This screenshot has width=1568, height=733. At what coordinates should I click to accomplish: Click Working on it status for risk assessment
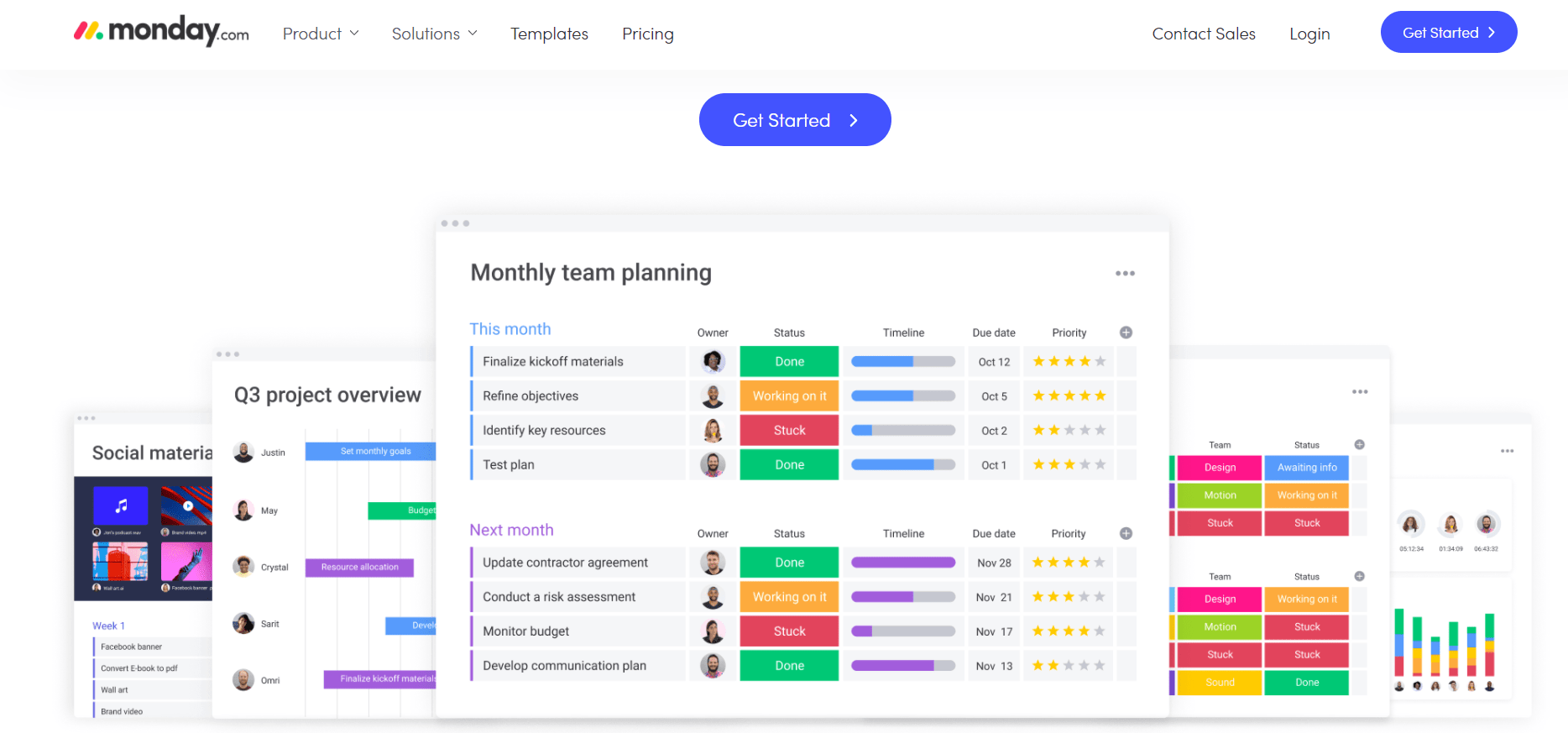[789, 597]
